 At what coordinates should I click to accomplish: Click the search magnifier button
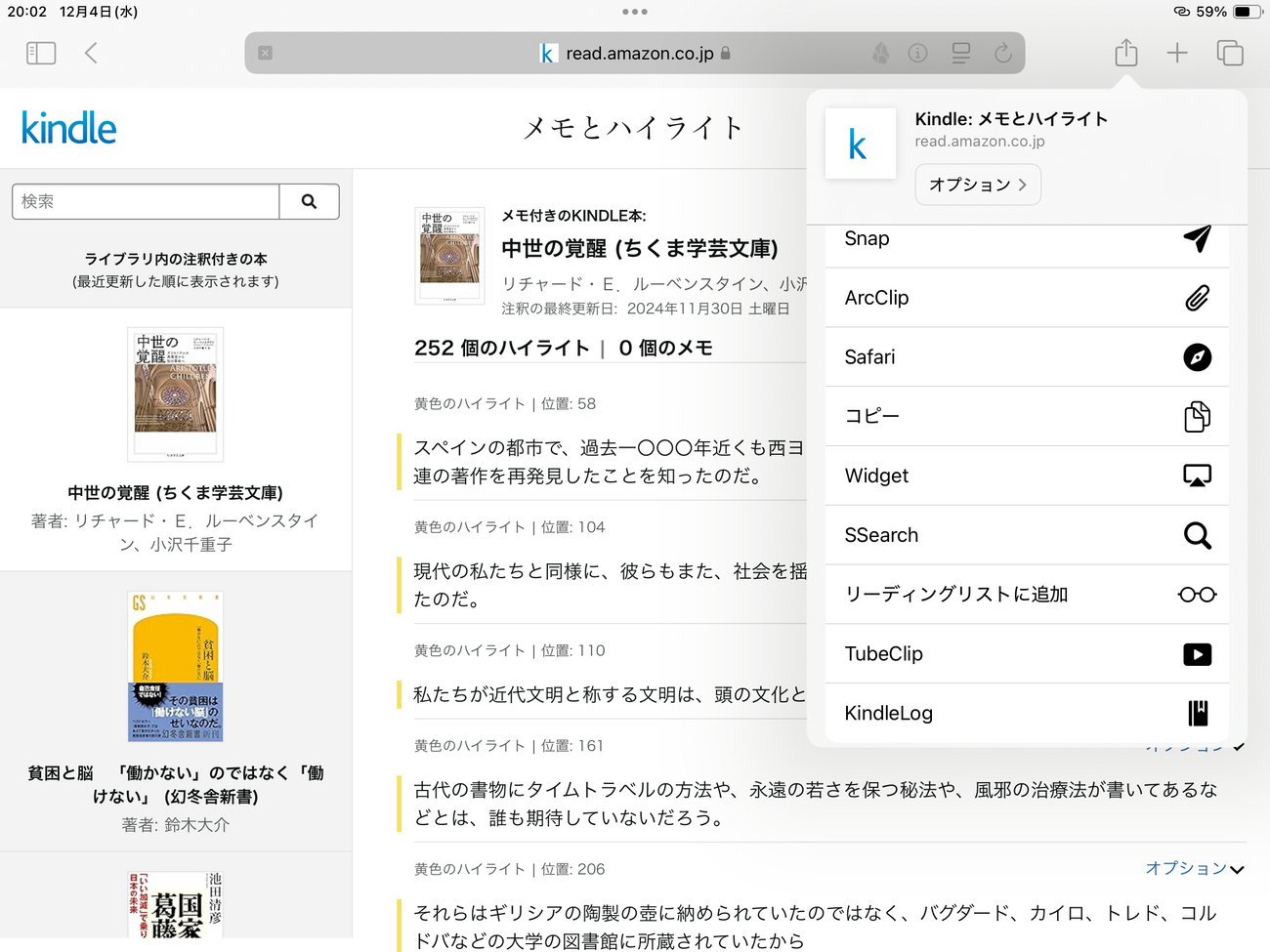click(x=309, y=201)
